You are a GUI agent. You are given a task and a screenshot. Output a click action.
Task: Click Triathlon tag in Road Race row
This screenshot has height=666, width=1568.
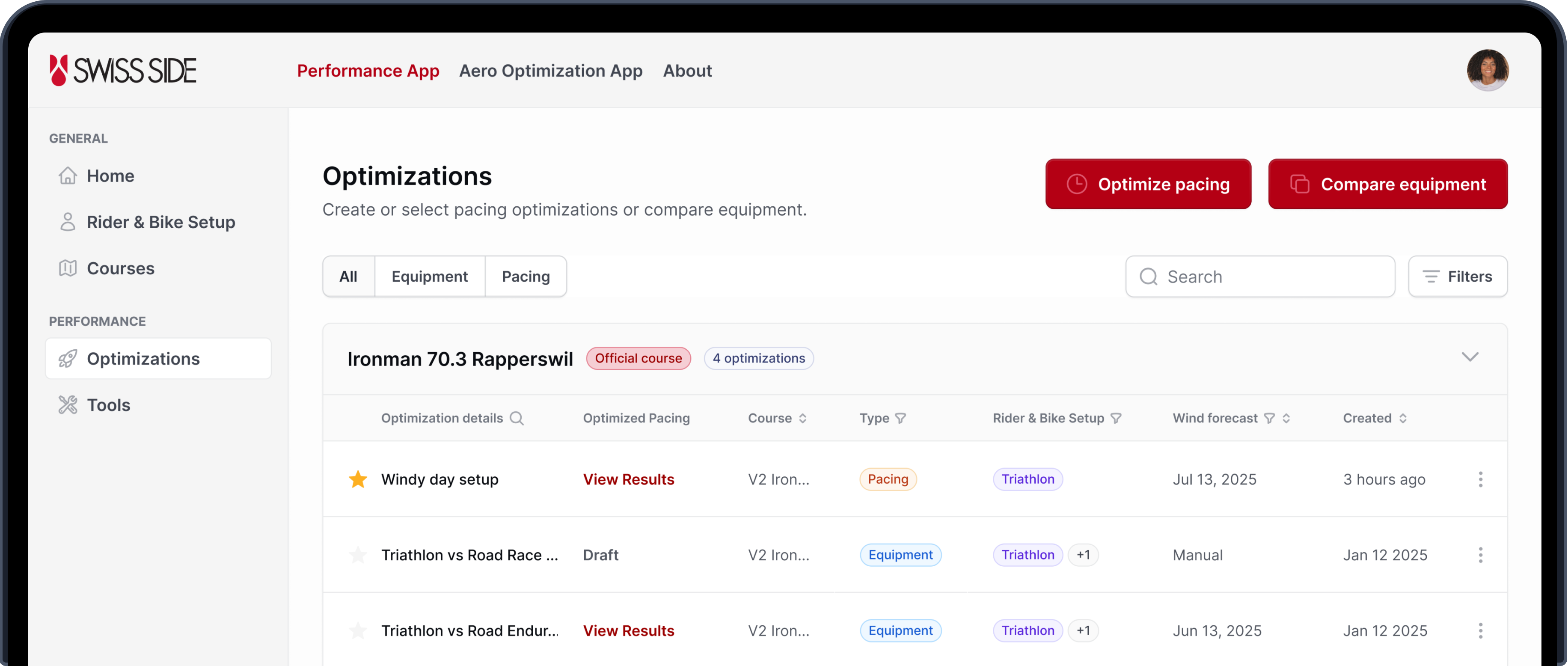[1028, 555]
